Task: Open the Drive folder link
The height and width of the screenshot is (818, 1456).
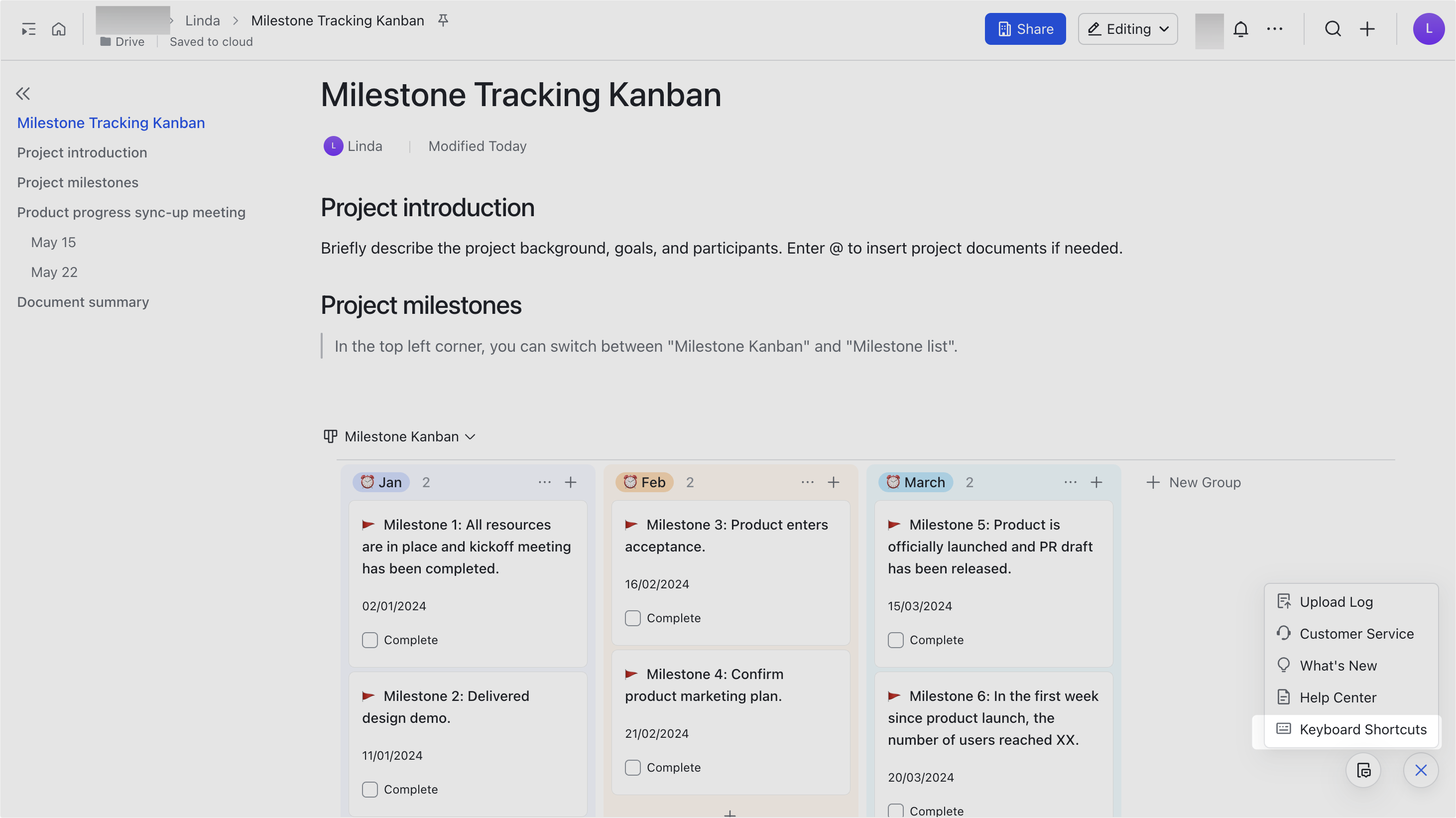Action: (122, 41)
